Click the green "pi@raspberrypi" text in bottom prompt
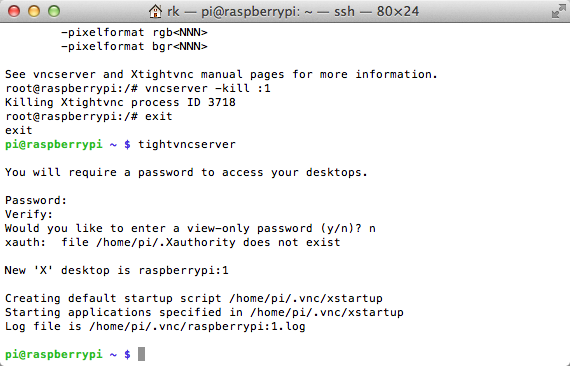 53,354
